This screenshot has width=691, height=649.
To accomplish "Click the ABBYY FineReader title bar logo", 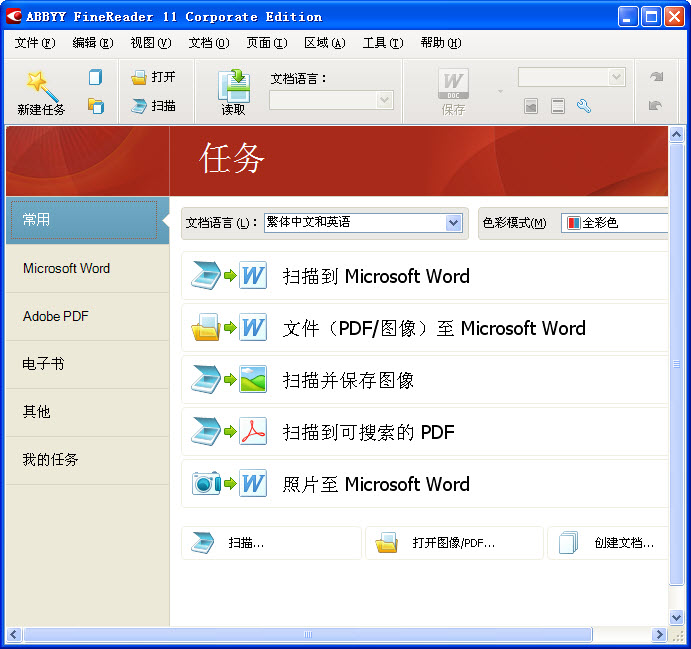I will coord(14,16).
